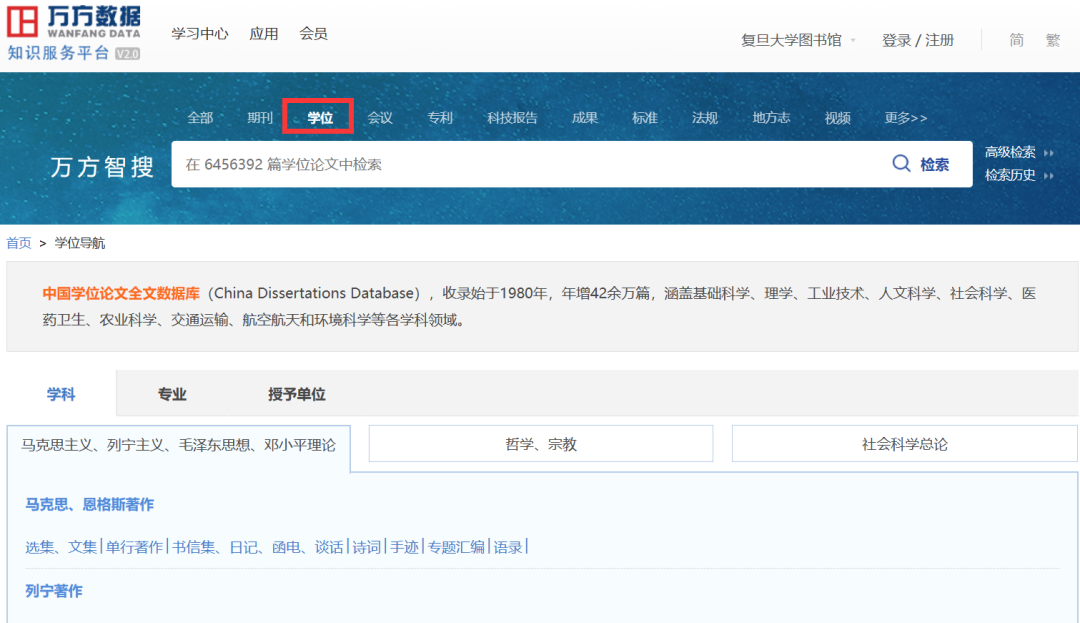Switch to the 专业 tab
The image size is (1080, 623).
pyautogui.click(x=172, y=394)
